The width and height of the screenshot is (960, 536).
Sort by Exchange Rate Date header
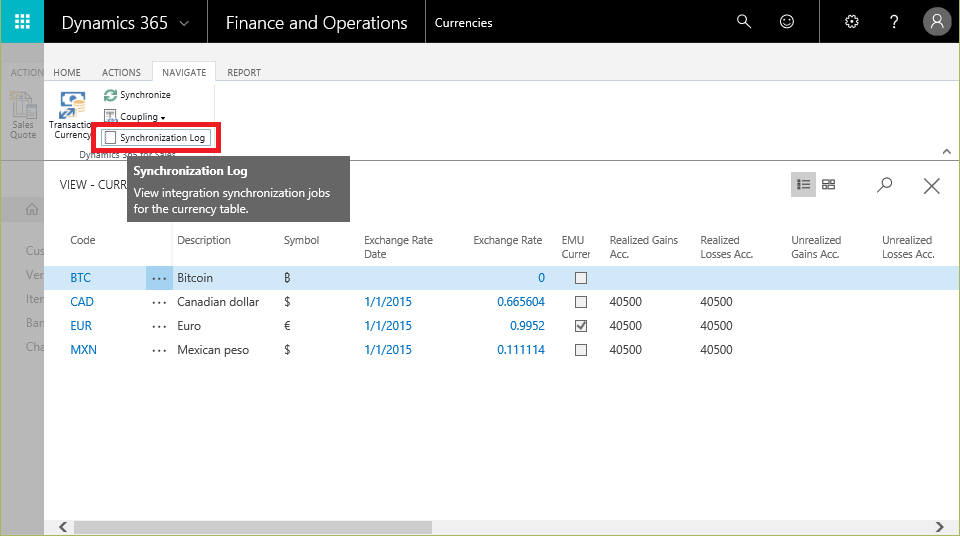[x=399, y=247]
